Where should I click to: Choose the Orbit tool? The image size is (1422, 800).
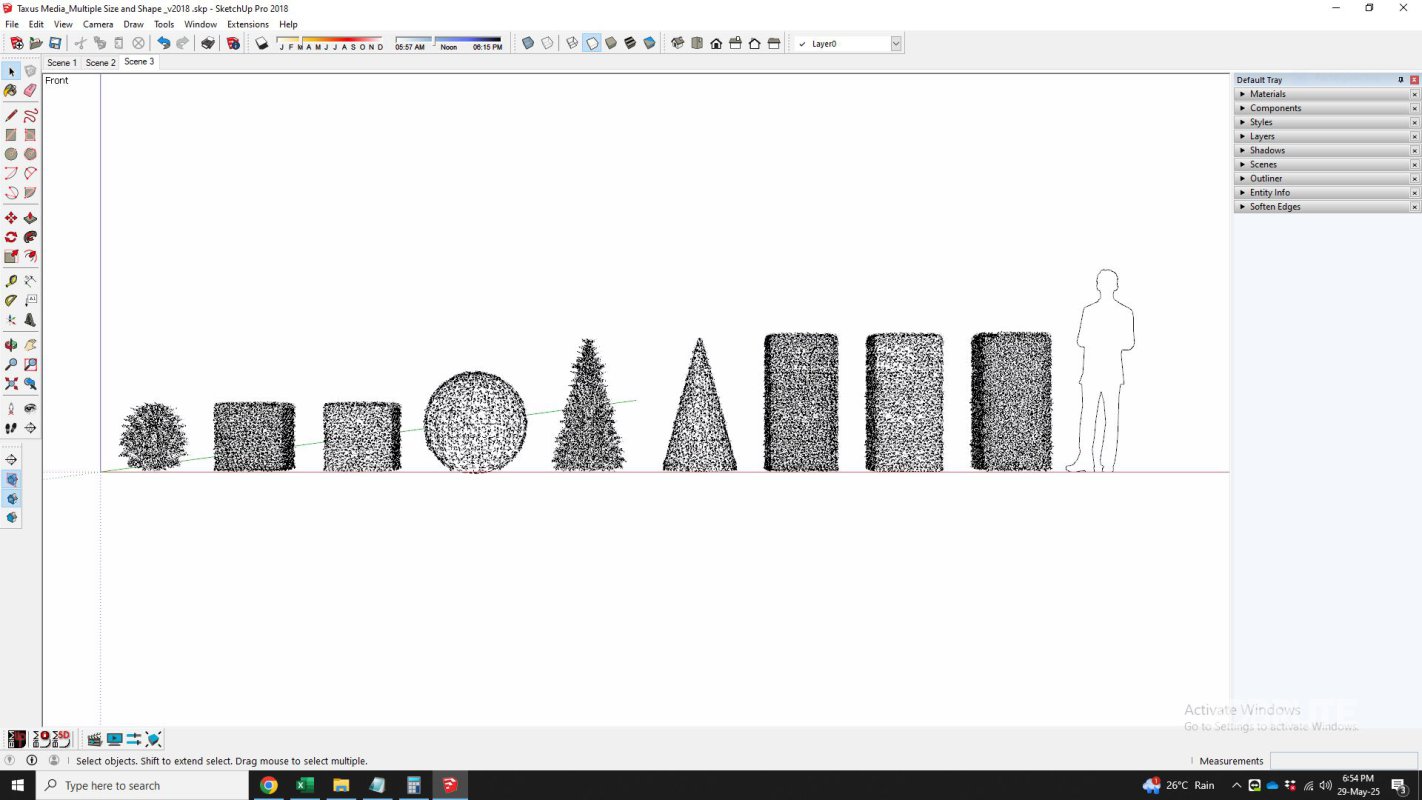click(12, 344)
